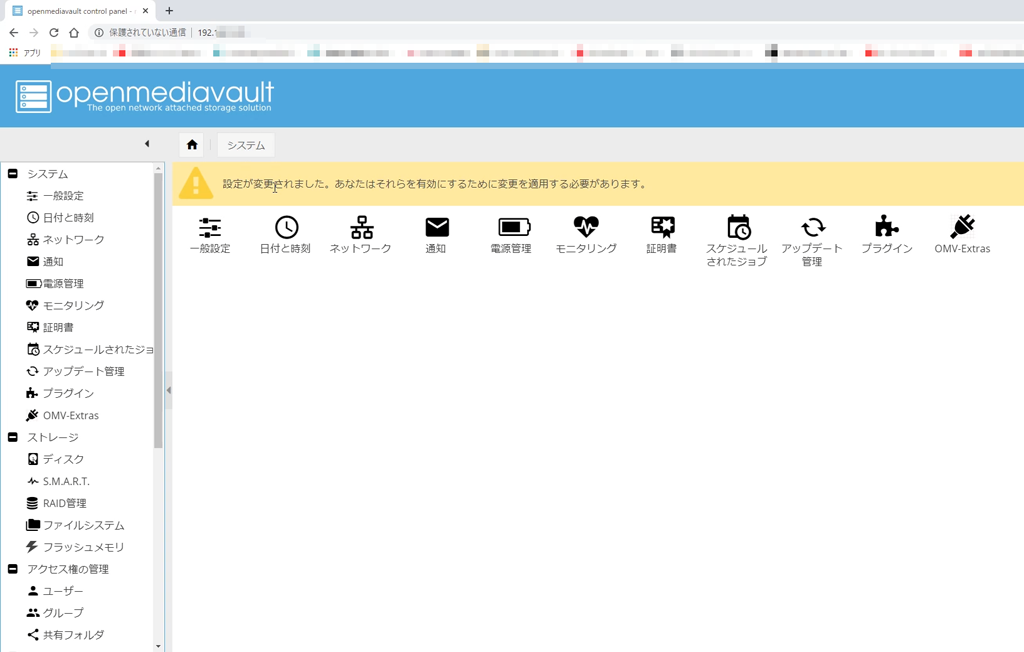This screenshot has height=652, width=1024.
Task: Select S.M.A.R.T. in the sidebar
Action: (66, 481)
